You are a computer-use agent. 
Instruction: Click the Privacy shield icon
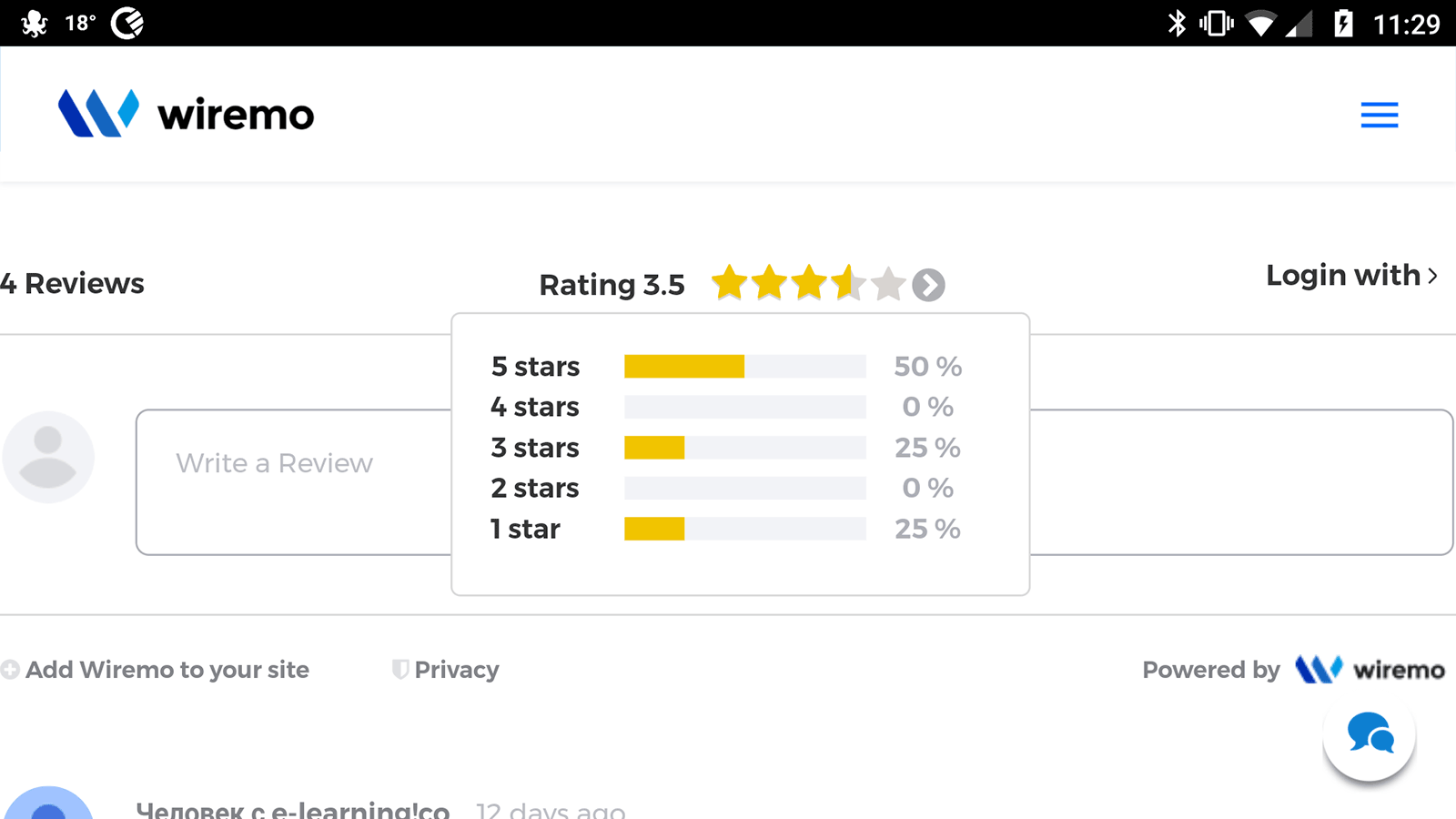point(399,670)
